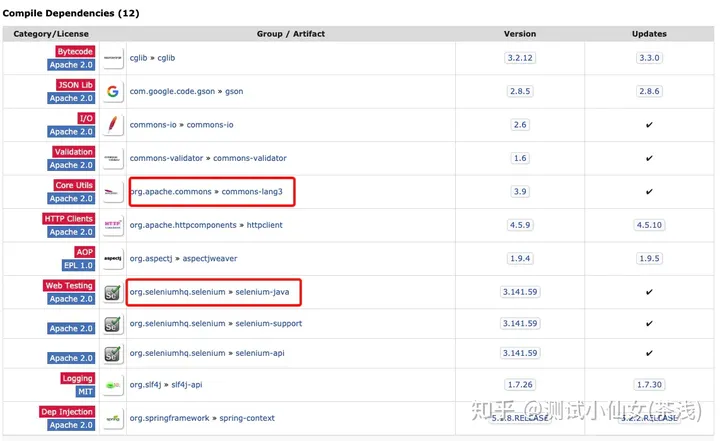Click version 1.7.26 of slf4j-api
This screenshot has width=720, height=441.
[520, 385]
